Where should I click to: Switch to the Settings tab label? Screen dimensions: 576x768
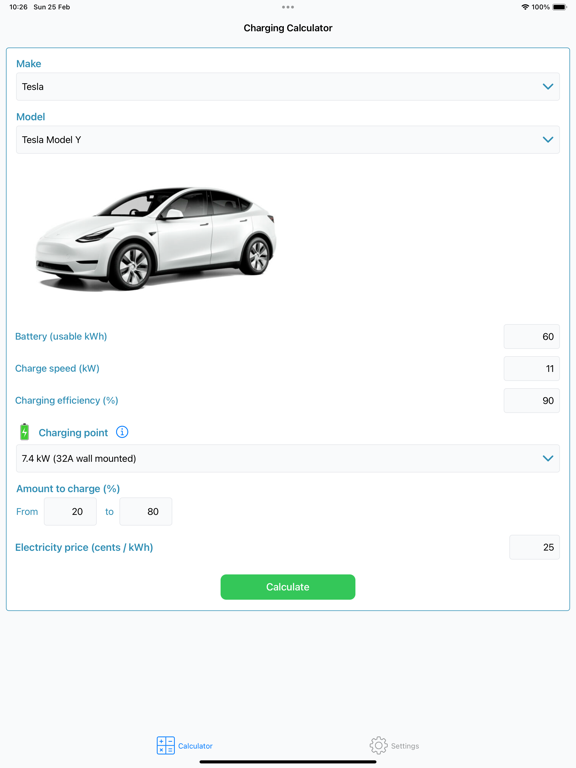405,746
